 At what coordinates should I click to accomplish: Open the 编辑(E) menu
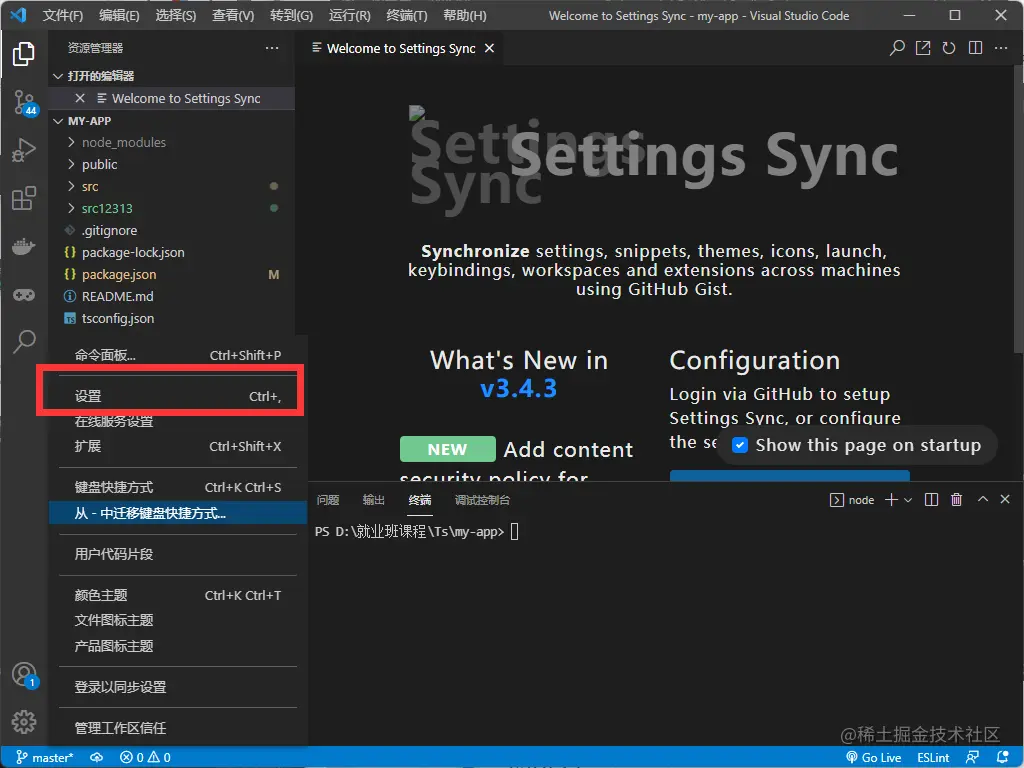119,16
